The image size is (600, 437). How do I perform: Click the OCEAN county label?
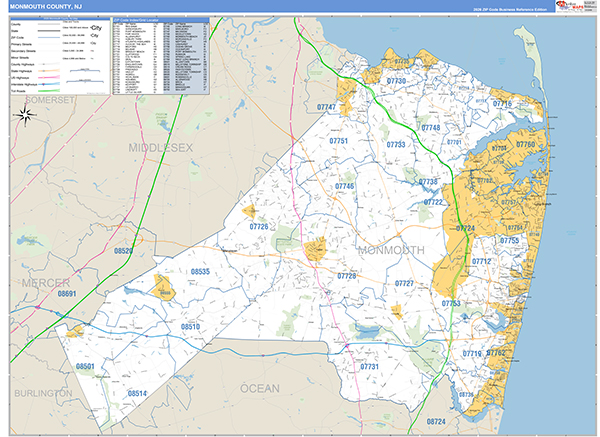[259, 387]
